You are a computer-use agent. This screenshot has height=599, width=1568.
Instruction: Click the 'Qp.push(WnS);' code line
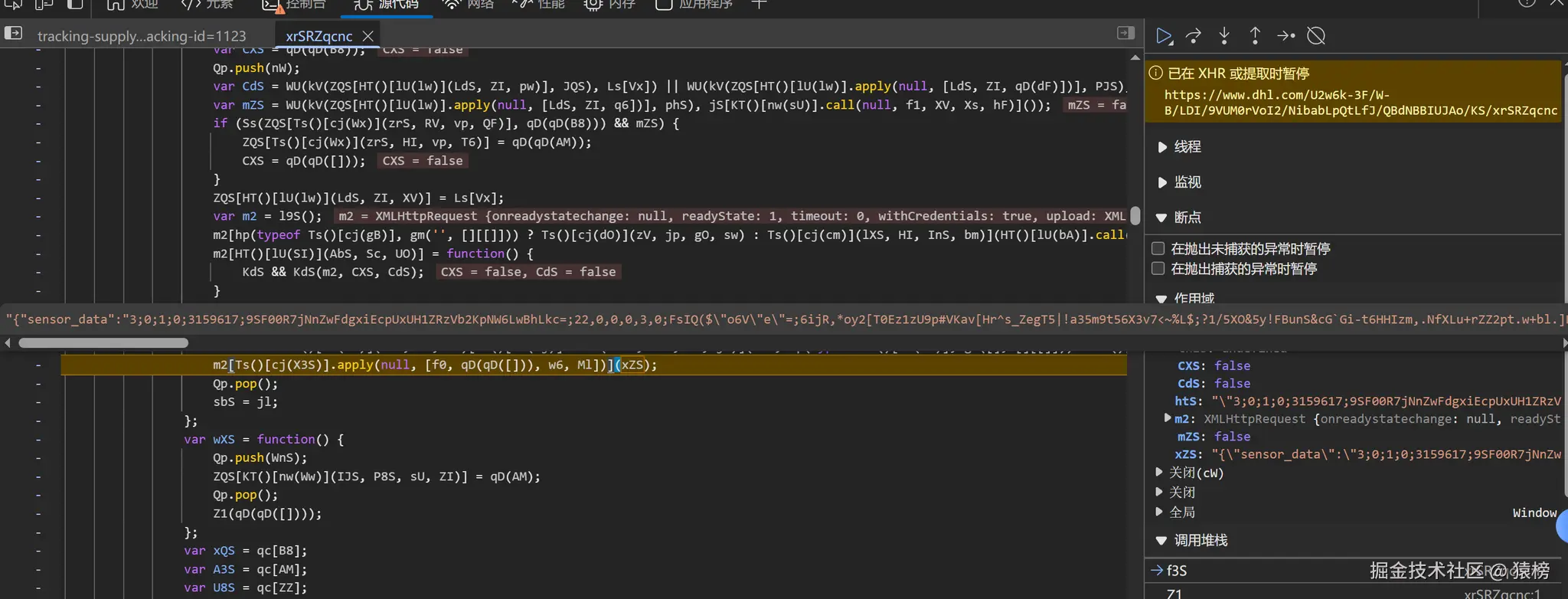pyautogui.click(x=260, y=457)
